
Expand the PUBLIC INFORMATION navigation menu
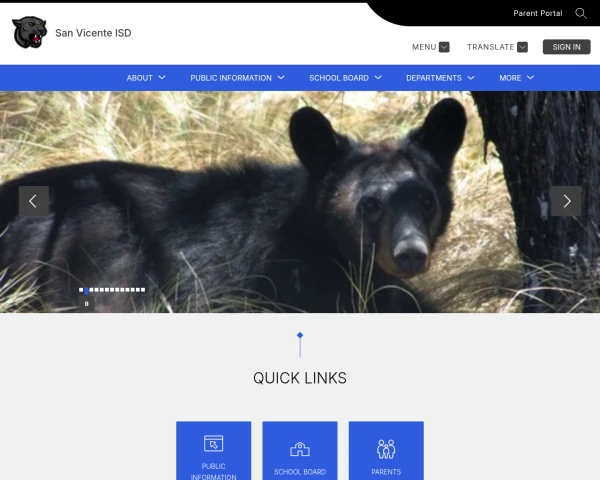pyautogui.click(x=237, y=78)
